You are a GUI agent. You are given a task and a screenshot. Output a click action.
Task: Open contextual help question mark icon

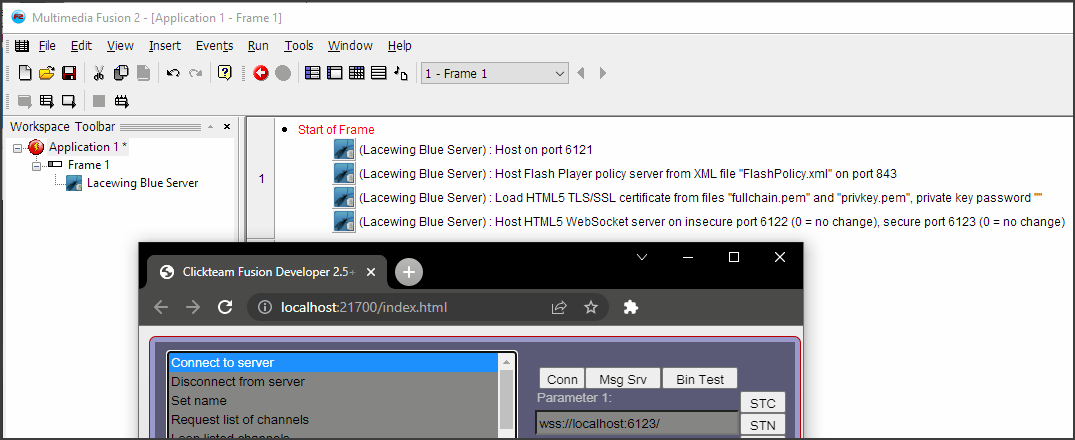[224, 73]
